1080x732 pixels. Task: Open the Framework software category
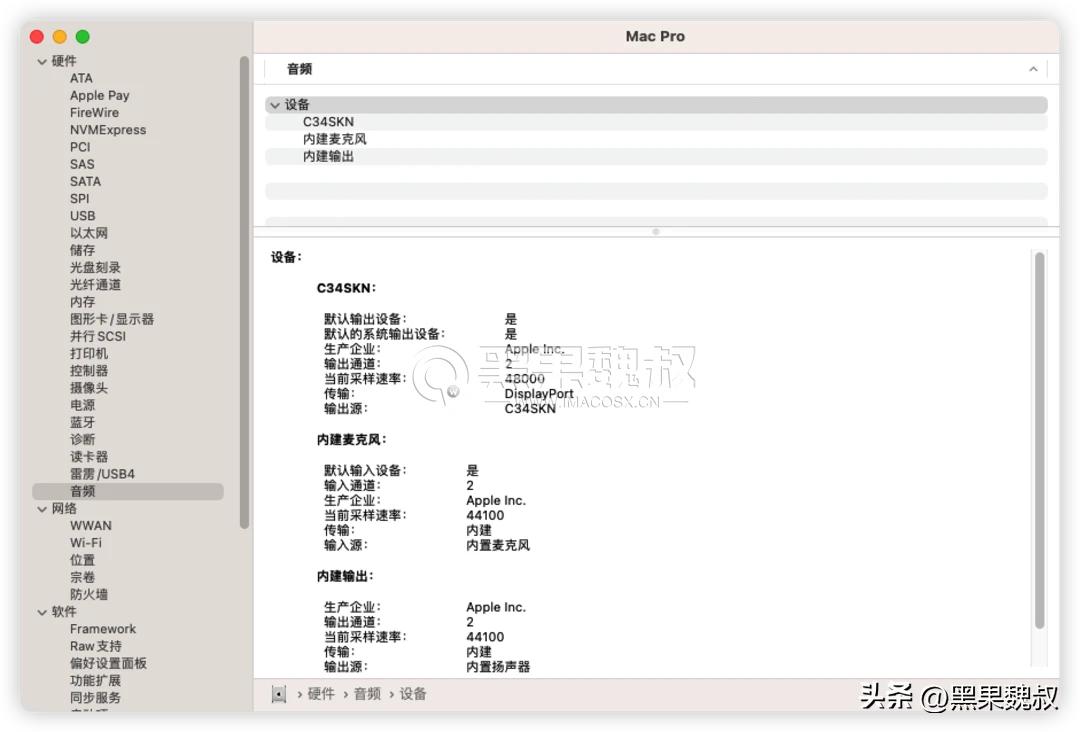coord(103,628)
